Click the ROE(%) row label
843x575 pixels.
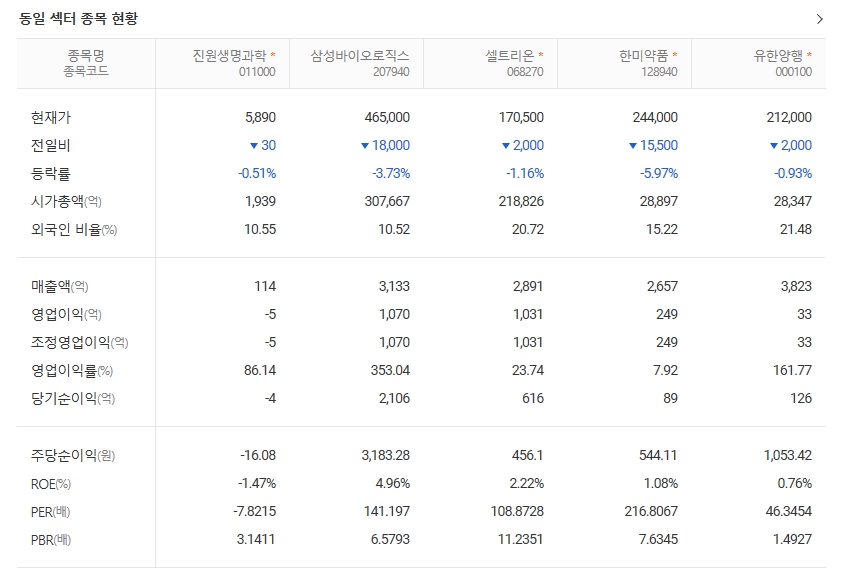[x=51, y=484]
